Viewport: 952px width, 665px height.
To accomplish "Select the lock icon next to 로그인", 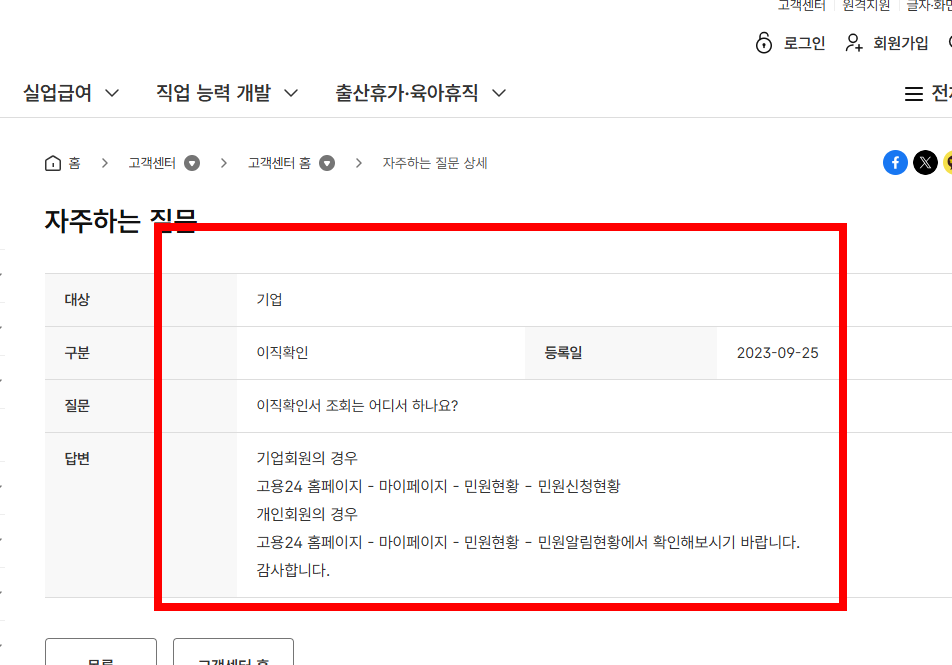I will tap(764, 42).
